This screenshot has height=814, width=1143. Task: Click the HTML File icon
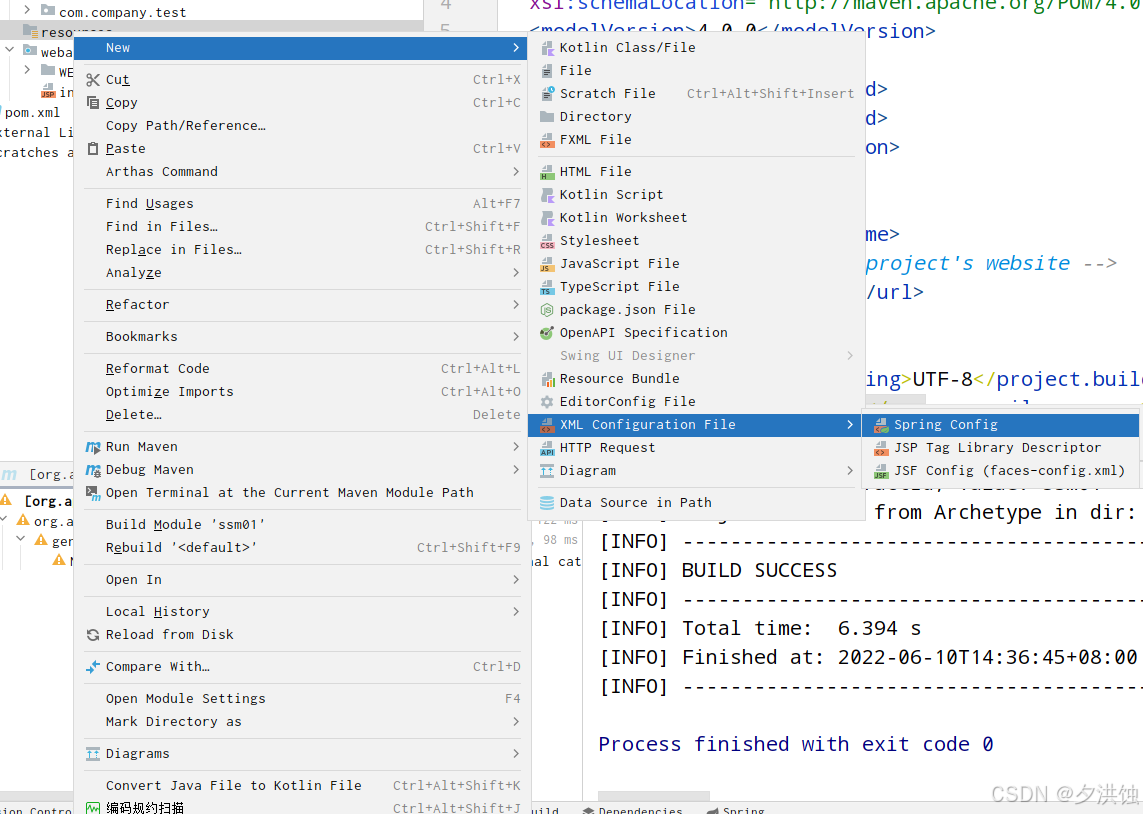[x=547, y=172]
